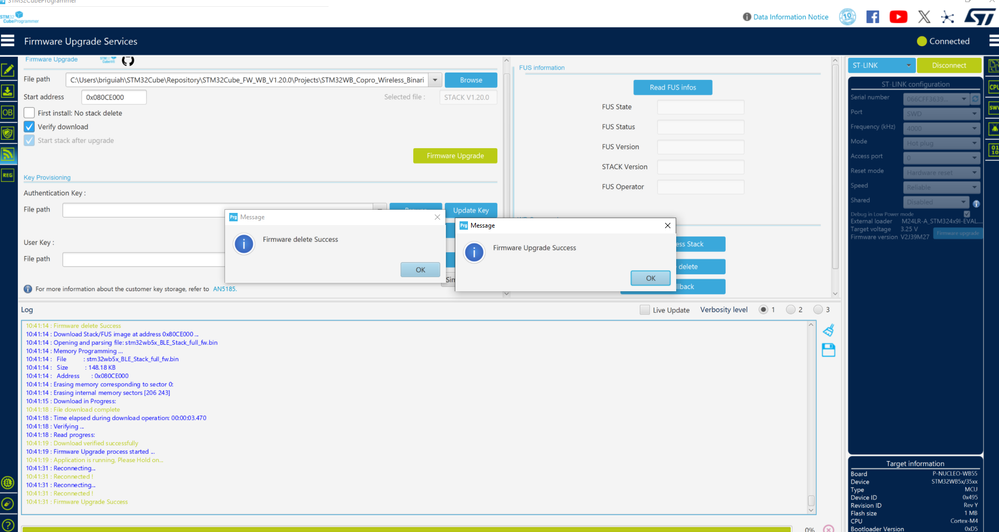Select verbosity level 1 radio button
The width and height of the screenshot is (999, 532).
coord(763,310)
